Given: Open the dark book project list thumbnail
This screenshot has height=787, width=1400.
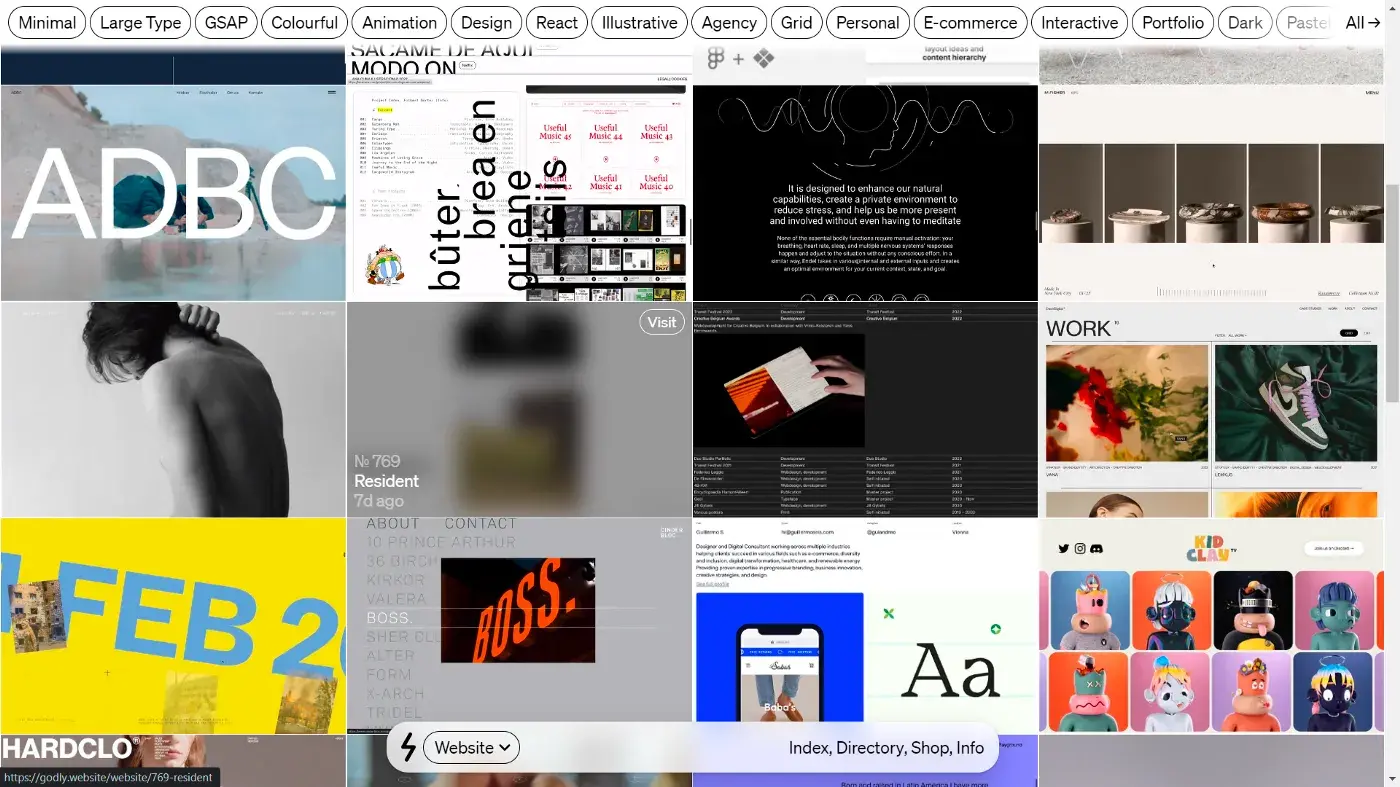Looking at the screenshot, I should [x=865, y=410].
